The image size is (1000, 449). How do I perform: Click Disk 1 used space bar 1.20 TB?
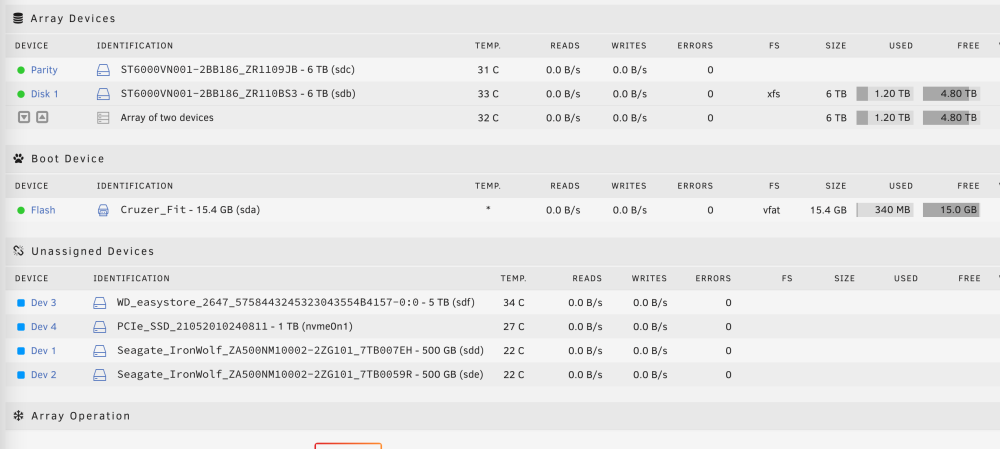(885, 94)
